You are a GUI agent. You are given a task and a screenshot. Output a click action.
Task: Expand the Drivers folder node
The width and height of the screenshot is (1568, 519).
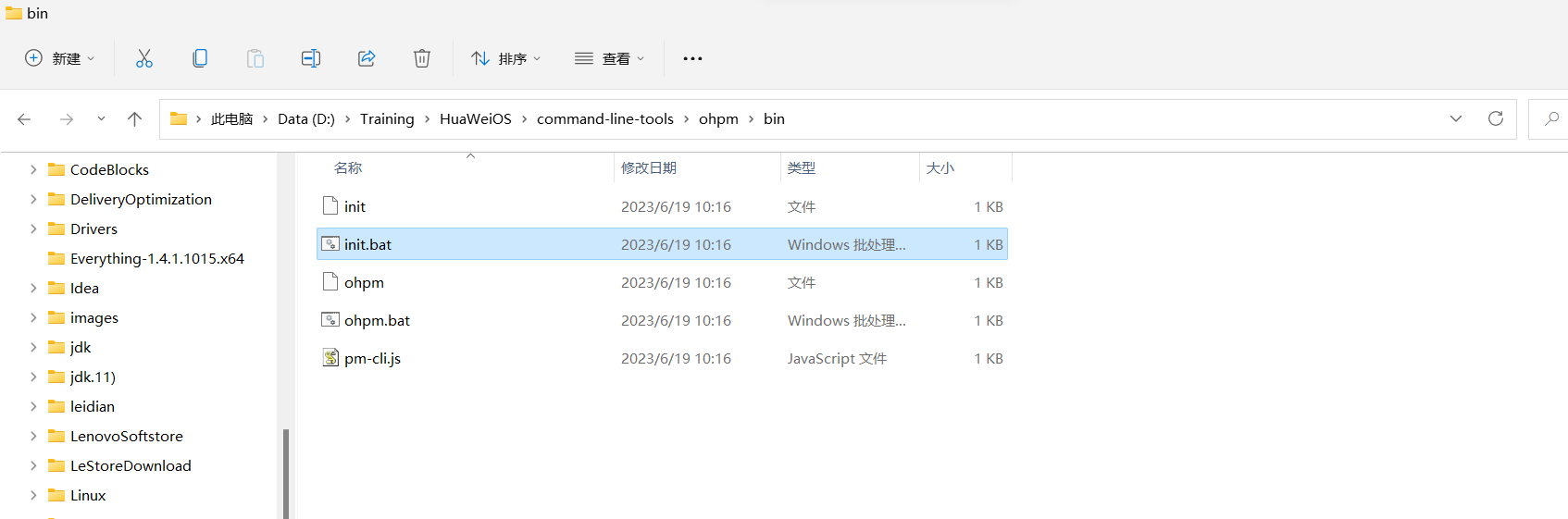pyautogui.click(x=33, y=229)
